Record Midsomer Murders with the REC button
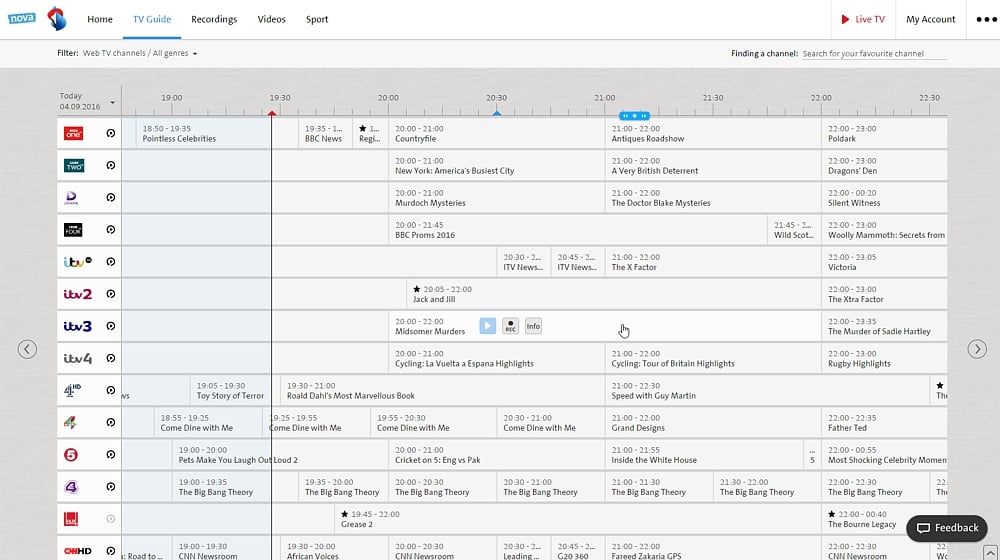This screenshot has height=560, width=1000. point(510,326)
